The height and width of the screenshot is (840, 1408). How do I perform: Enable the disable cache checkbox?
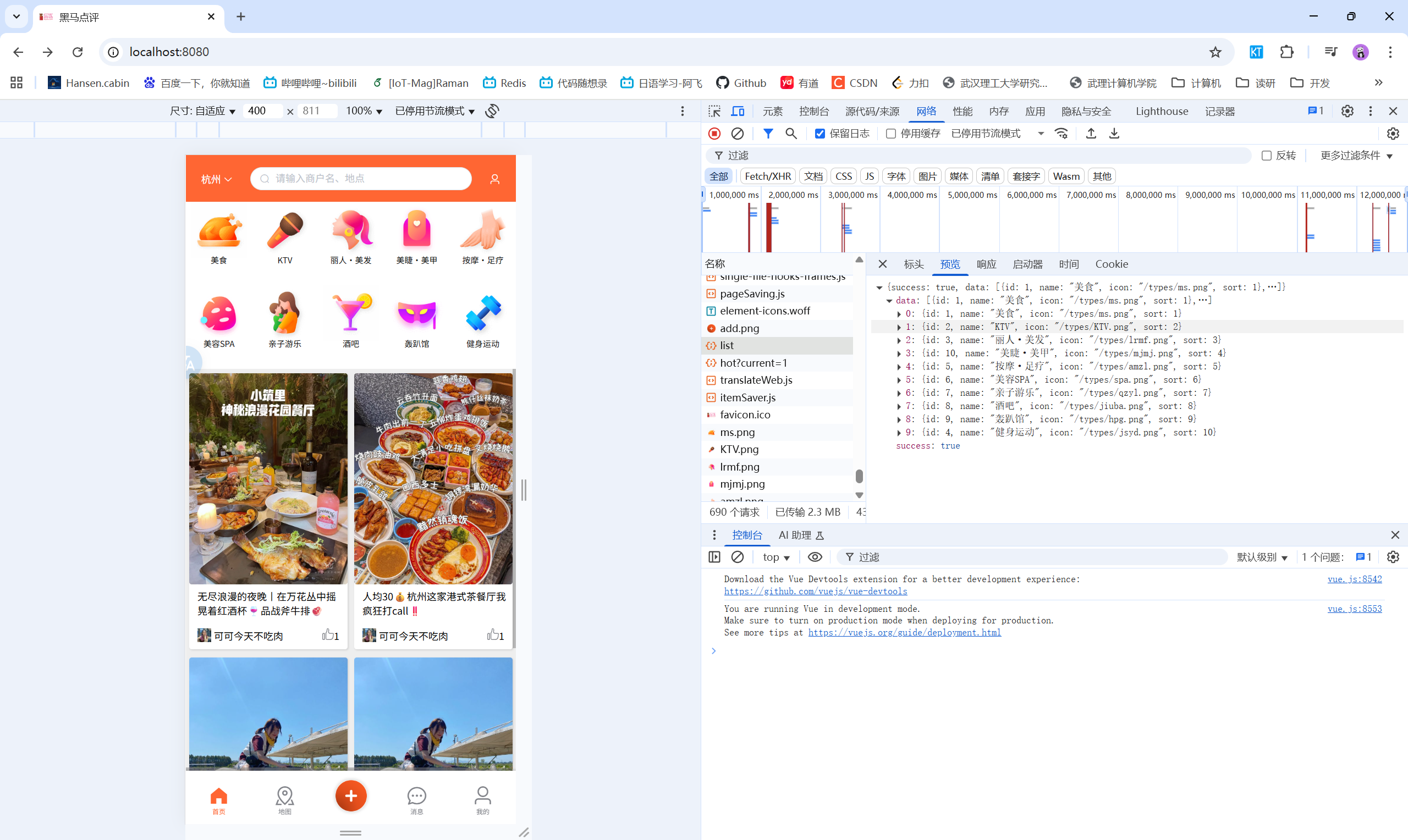(x=890, y=134)
